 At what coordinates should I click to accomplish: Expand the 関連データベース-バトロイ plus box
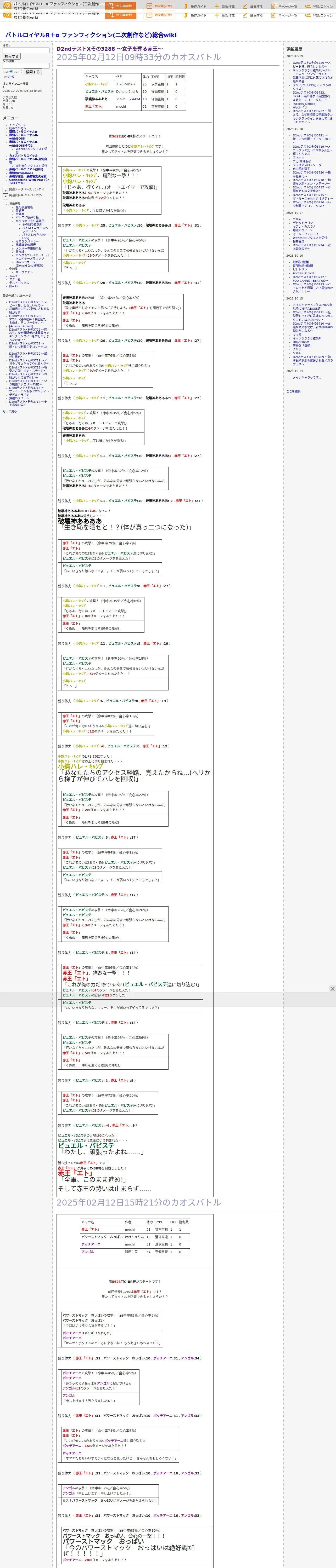pyautogui.click(x=5, y=191)
